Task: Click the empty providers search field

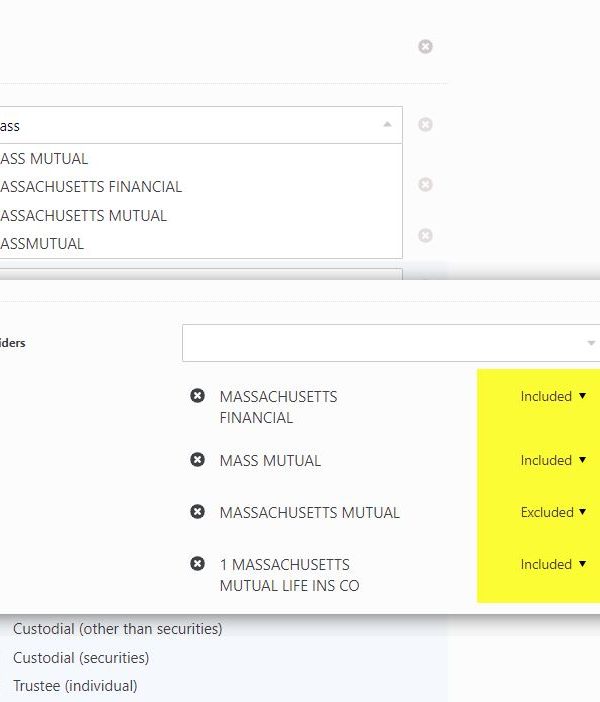Action: coord(380,343)
